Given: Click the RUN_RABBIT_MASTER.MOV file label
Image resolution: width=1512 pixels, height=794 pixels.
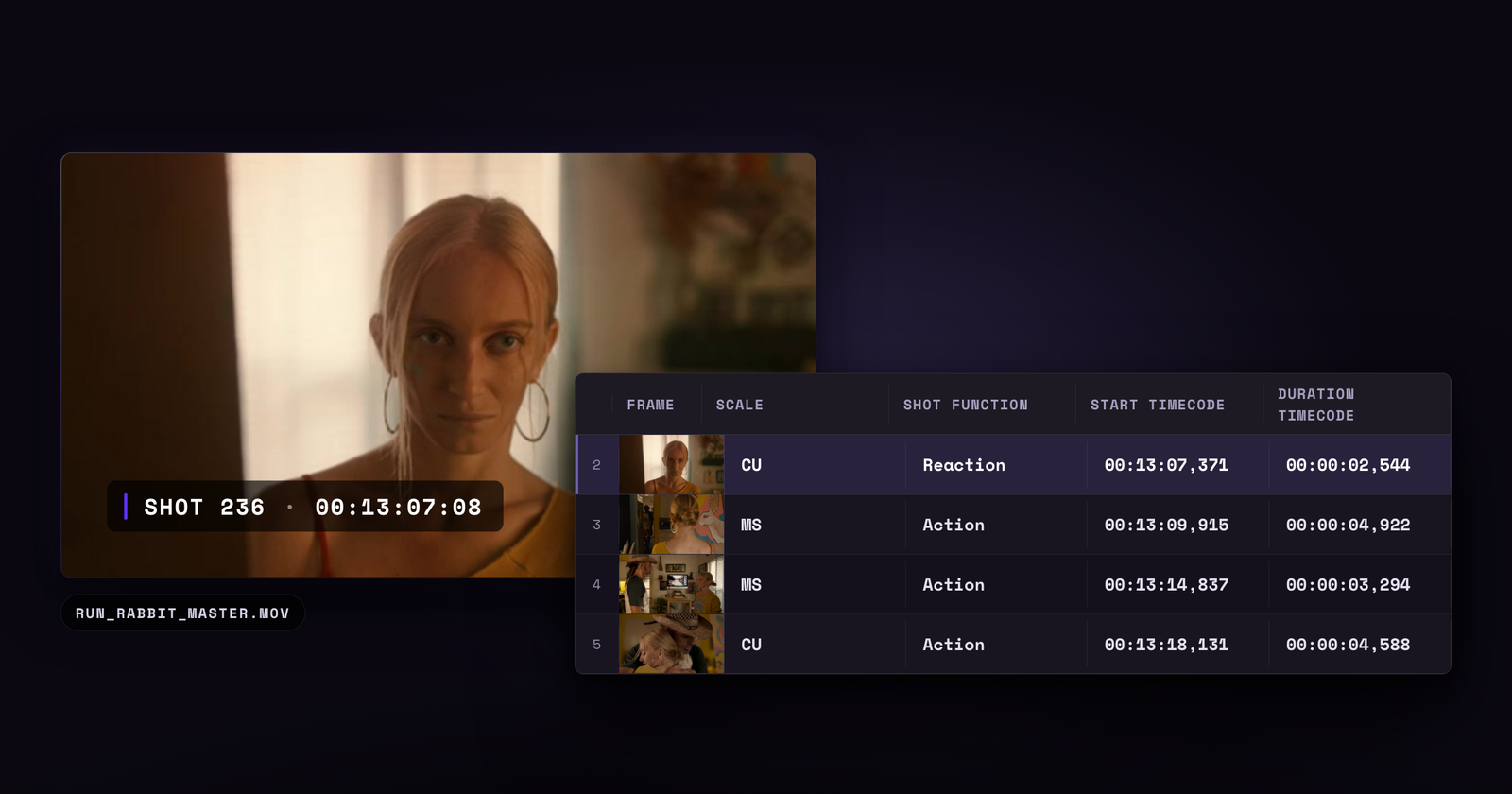Looking at the screenshot, I should pos(182,613).
